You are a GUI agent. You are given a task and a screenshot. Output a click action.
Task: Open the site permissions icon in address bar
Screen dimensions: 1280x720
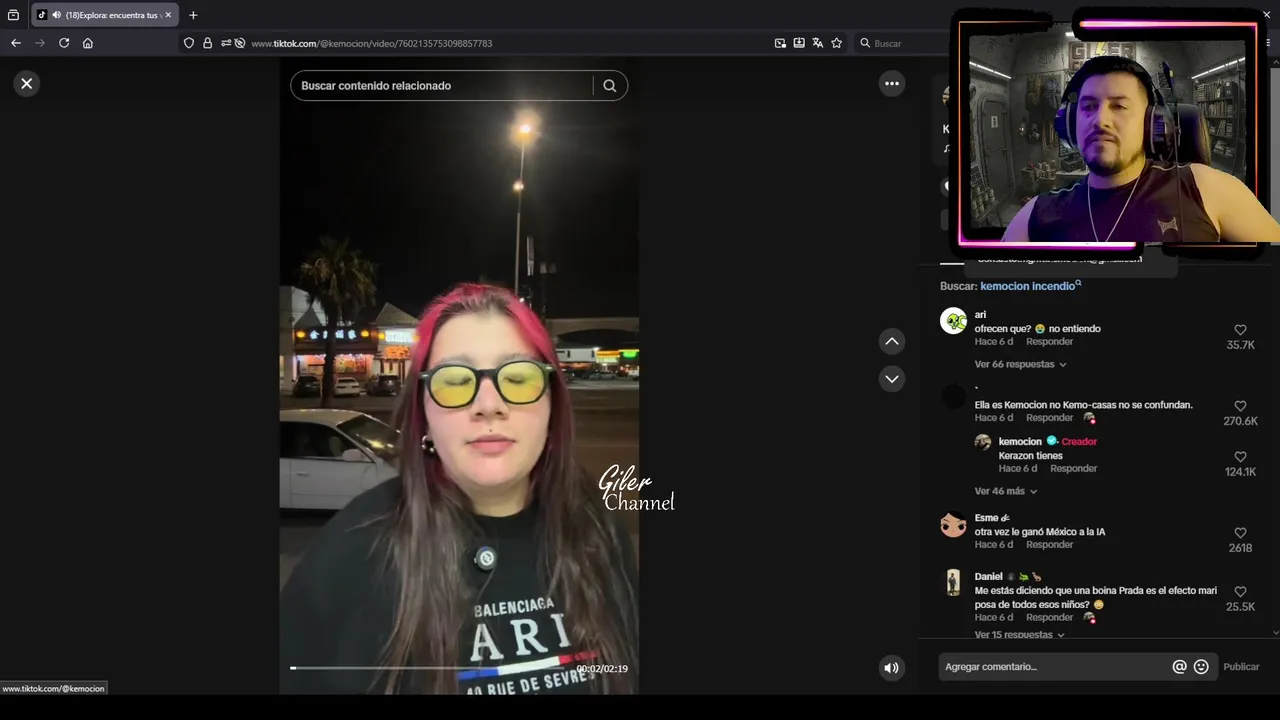226,43
